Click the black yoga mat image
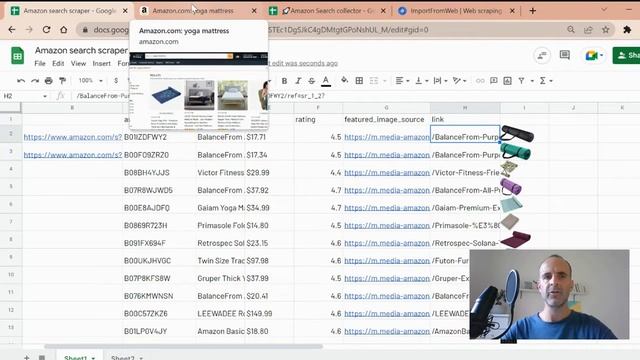The width and height of the screenshot is (640, 360). [x=517, y=134]
